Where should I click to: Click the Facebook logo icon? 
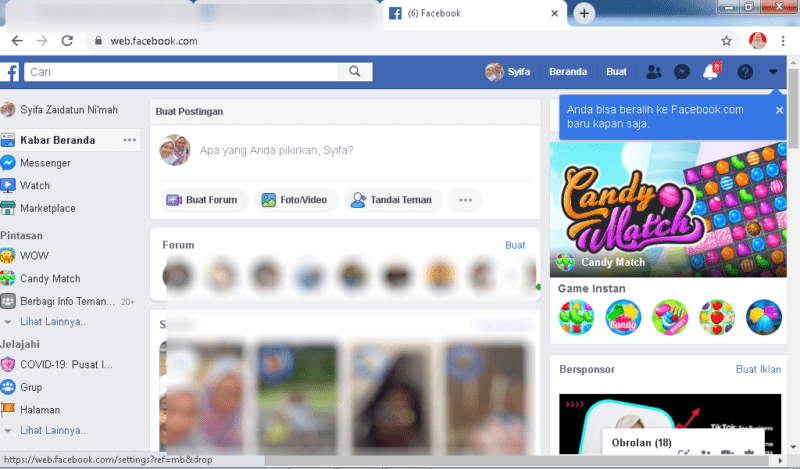point(10,72)
